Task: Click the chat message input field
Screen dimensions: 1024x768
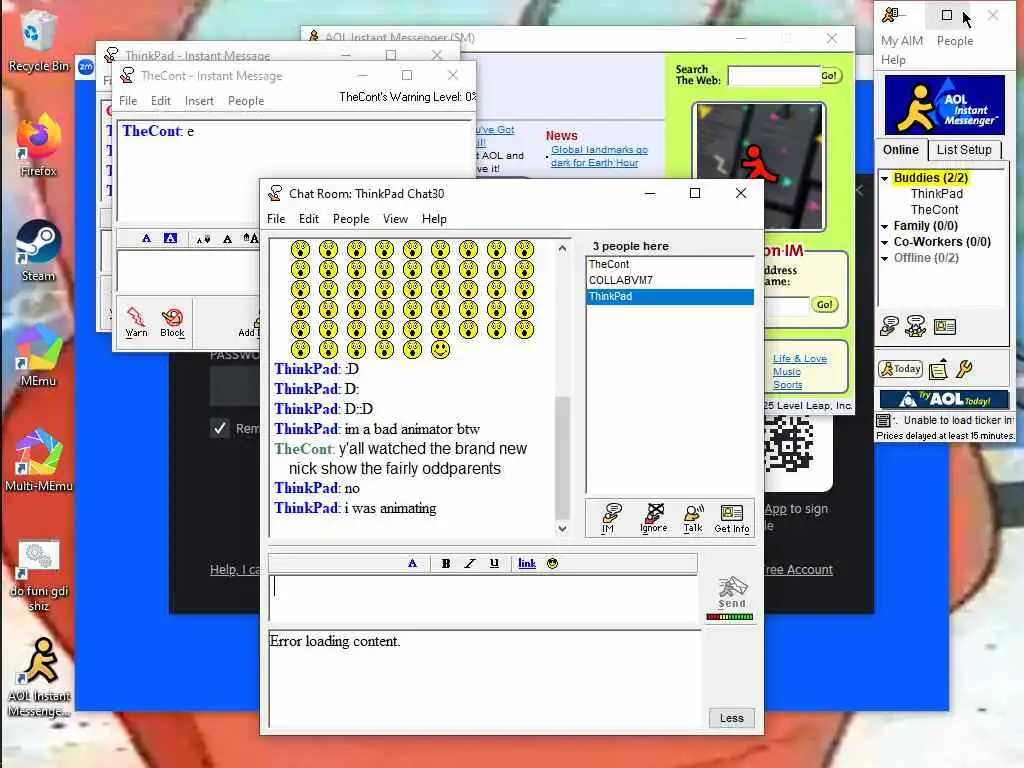Action: pyautogui.click(x=483, y=599)
